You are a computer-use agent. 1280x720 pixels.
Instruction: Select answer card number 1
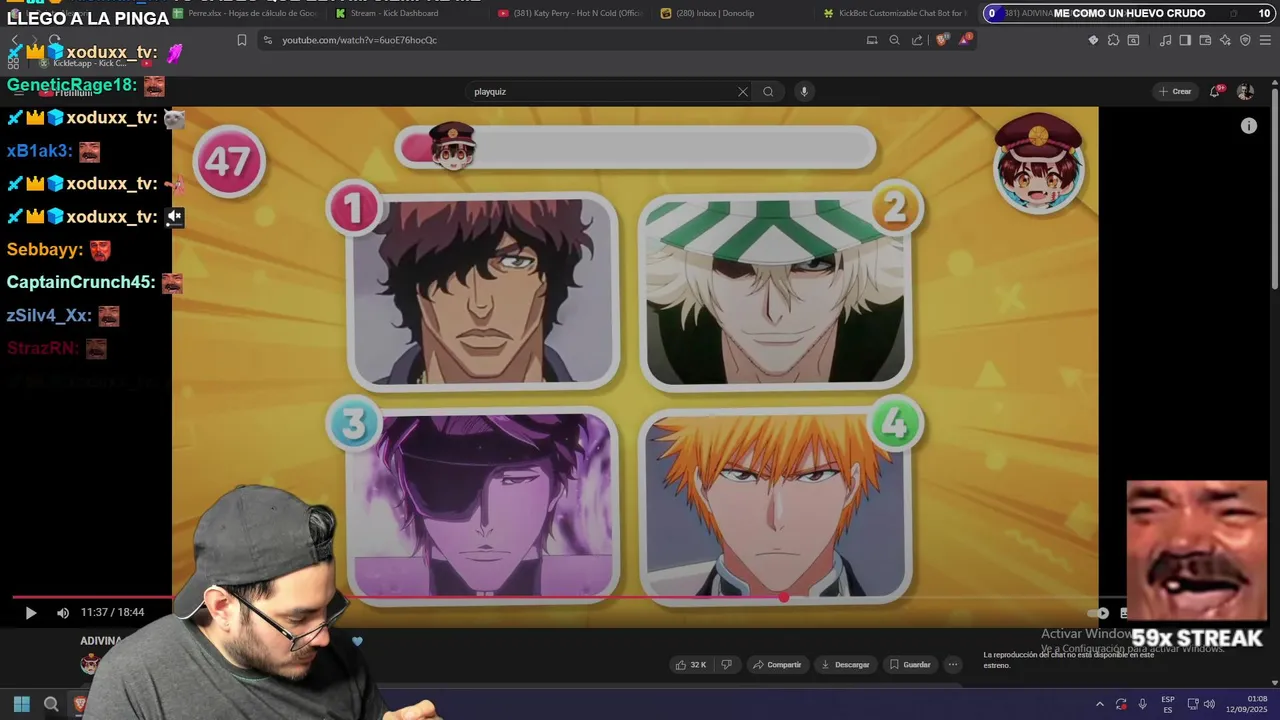tap(483, 290)
